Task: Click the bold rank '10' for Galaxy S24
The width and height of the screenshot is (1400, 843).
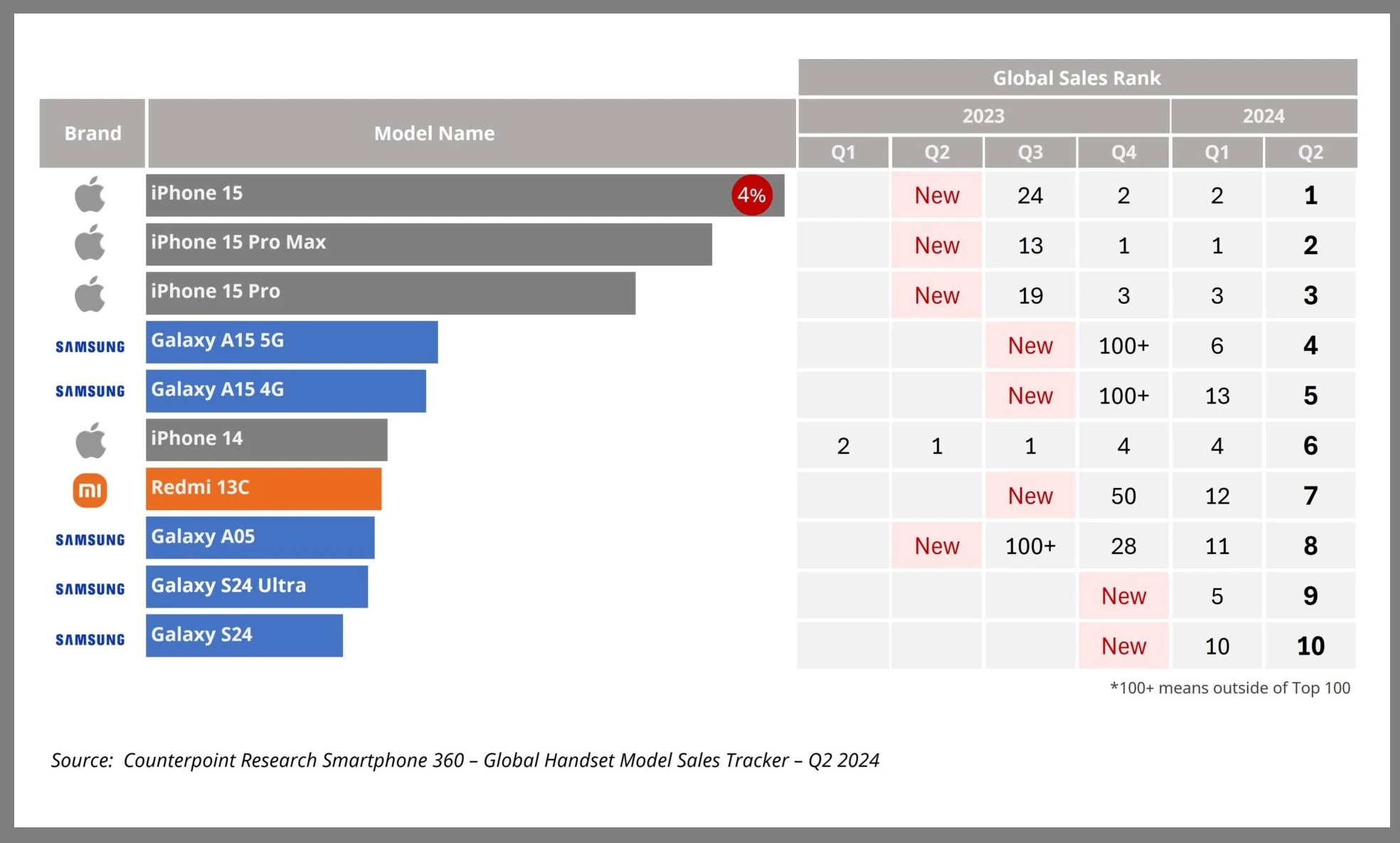Action: point(1311,646)
